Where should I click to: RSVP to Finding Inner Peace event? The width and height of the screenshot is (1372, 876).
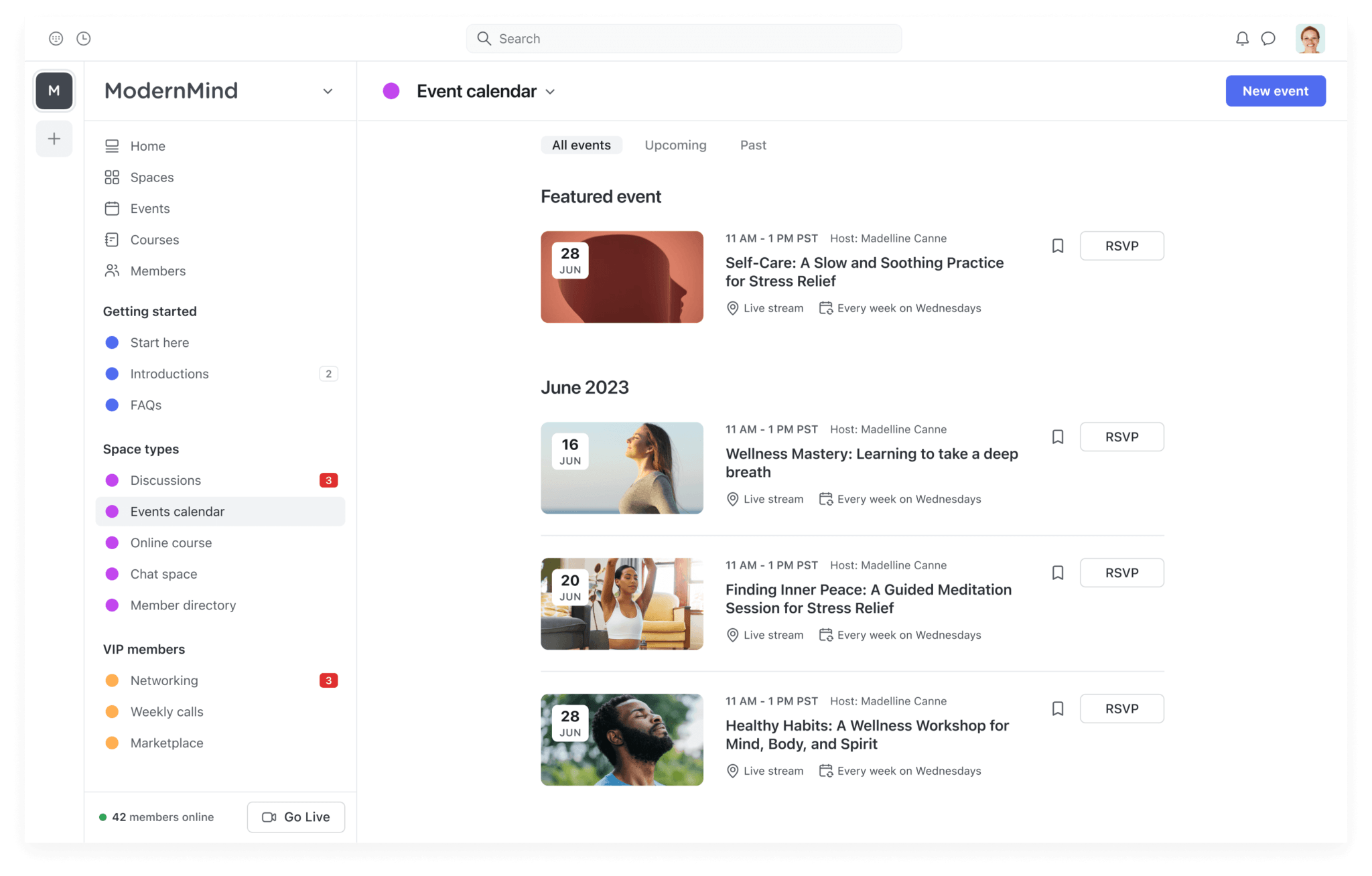[x=1121, y=573]
